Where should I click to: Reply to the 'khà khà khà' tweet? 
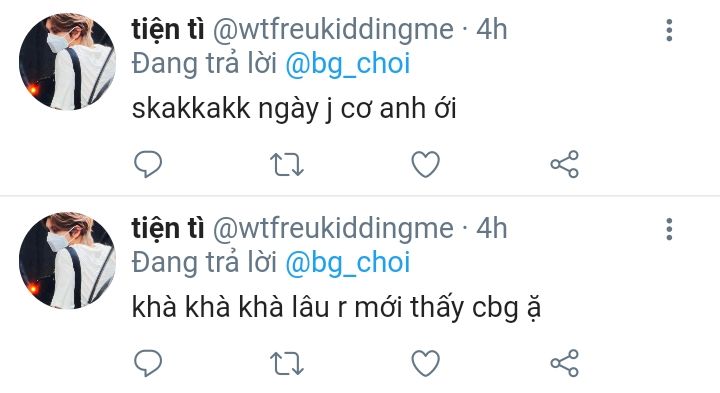pyautogui.click(x=148, y=363)
